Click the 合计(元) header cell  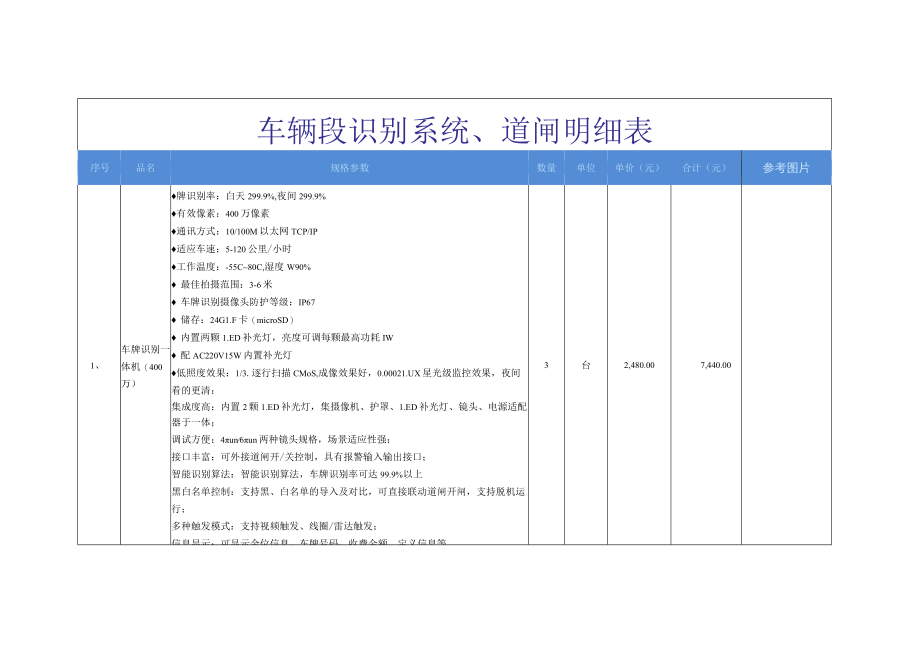tap(706, 168)
